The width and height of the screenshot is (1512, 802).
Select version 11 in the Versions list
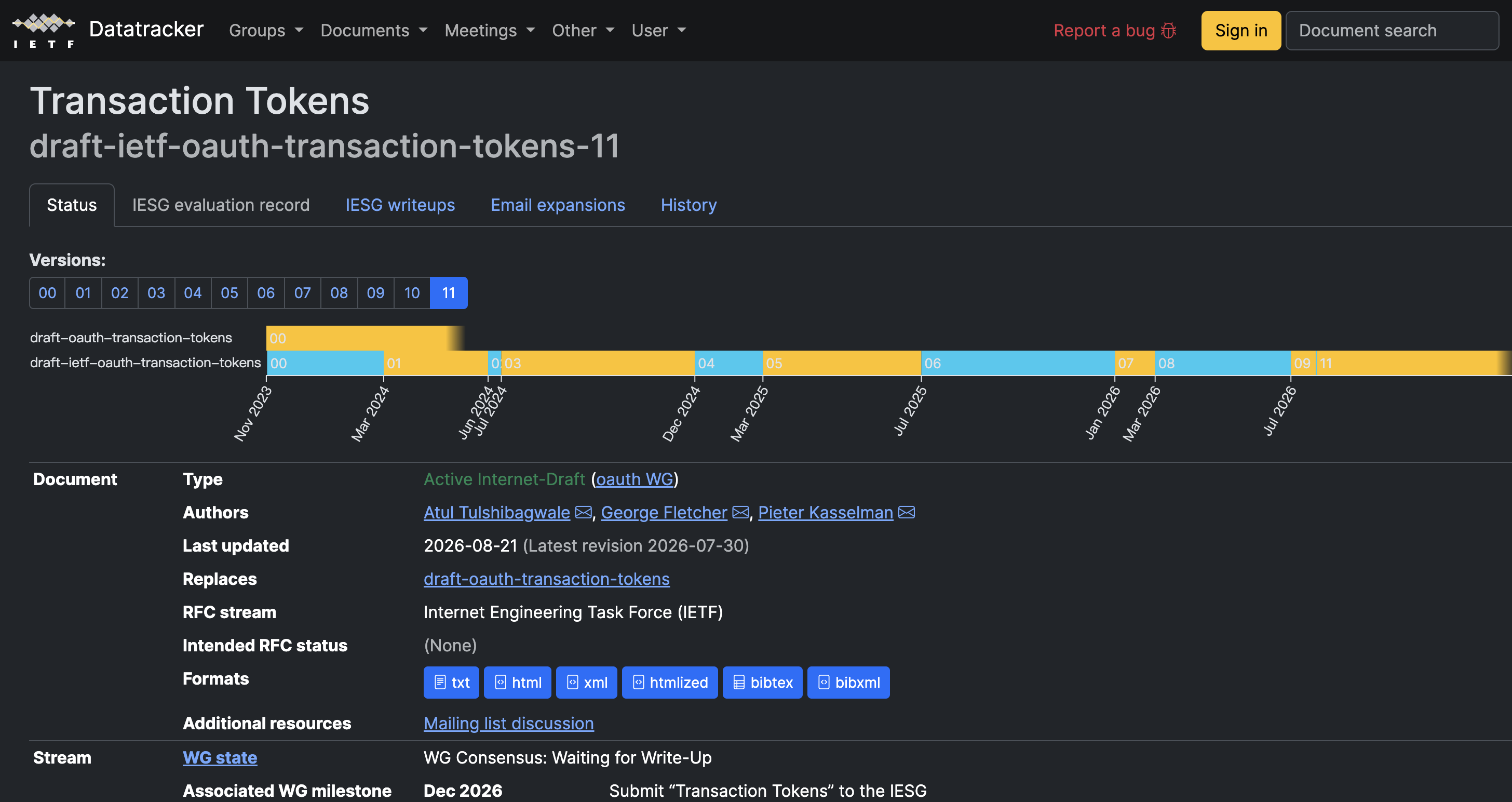(x=449, y=293)
